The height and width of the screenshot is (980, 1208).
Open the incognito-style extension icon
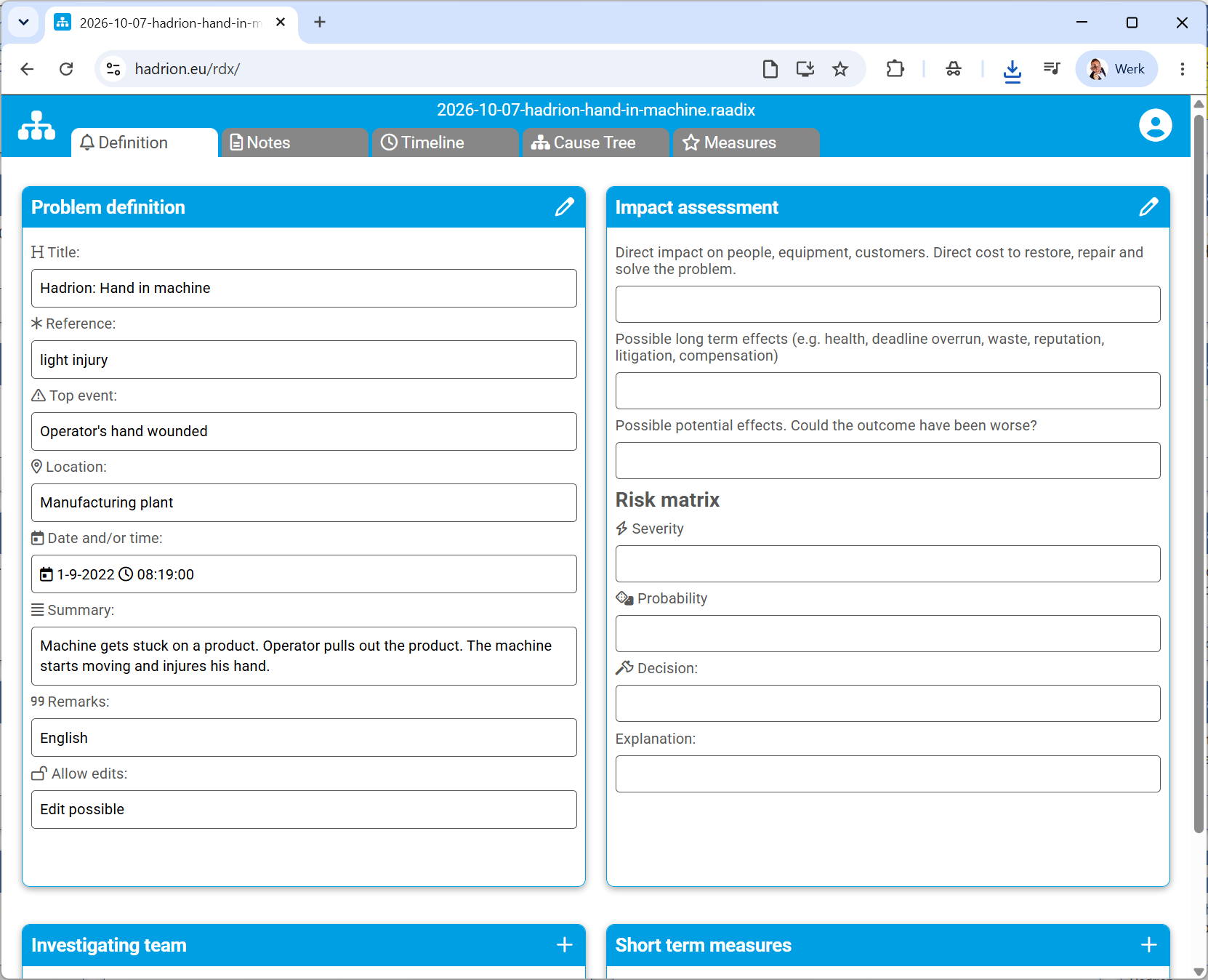[954, 69]
